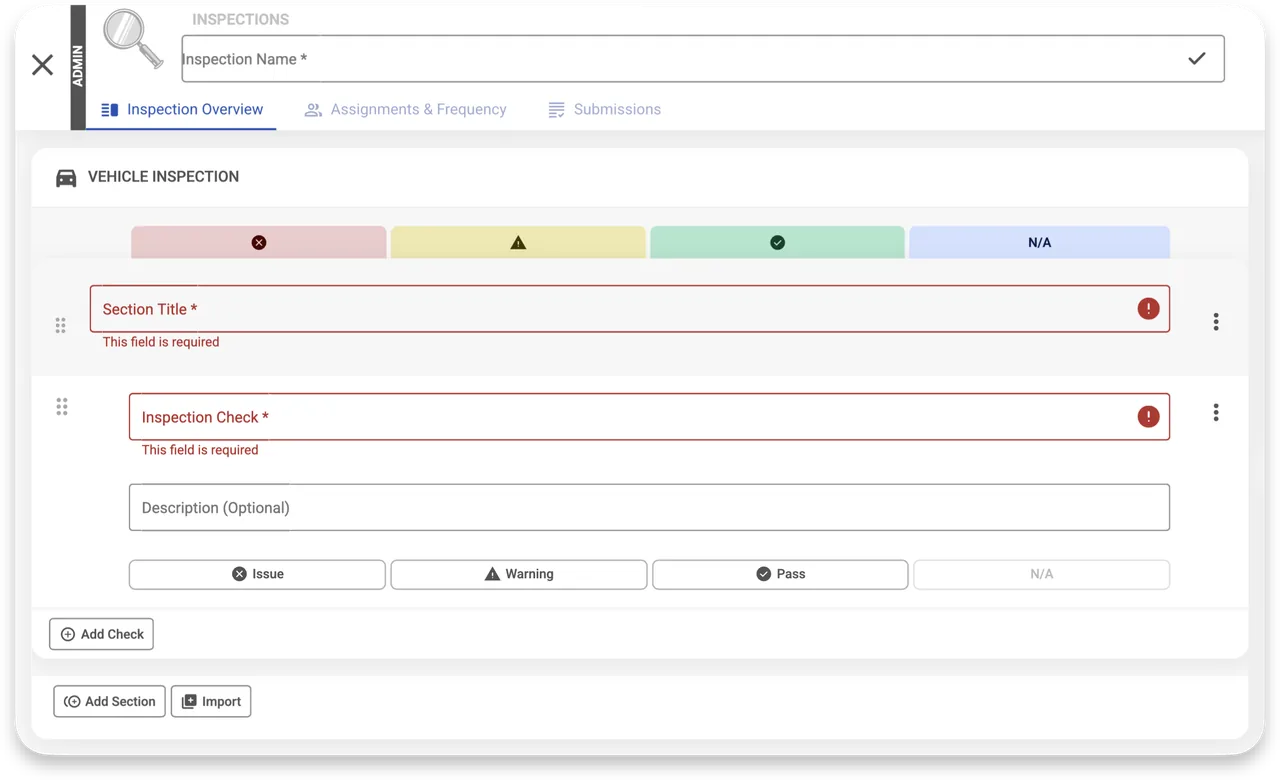Click the Add Section button
The image size is (1280, 780).
[x=109, y=701]
